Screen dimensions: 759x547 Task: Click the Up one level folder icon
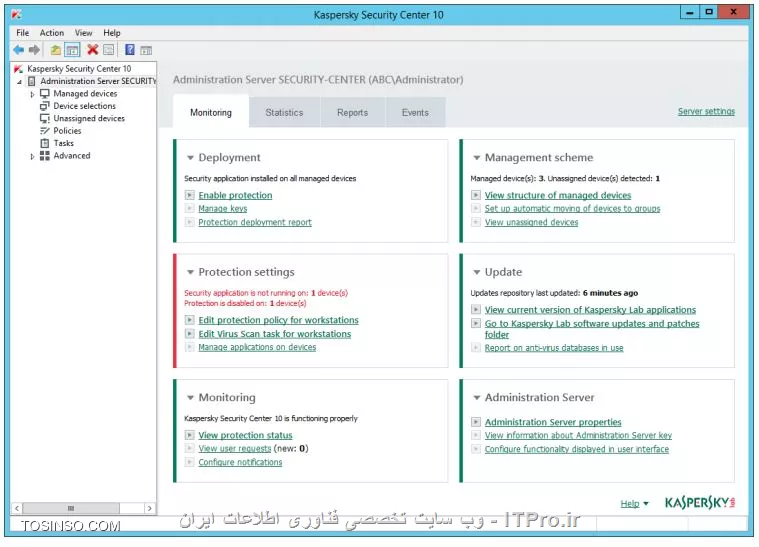(x=56, y=50)
